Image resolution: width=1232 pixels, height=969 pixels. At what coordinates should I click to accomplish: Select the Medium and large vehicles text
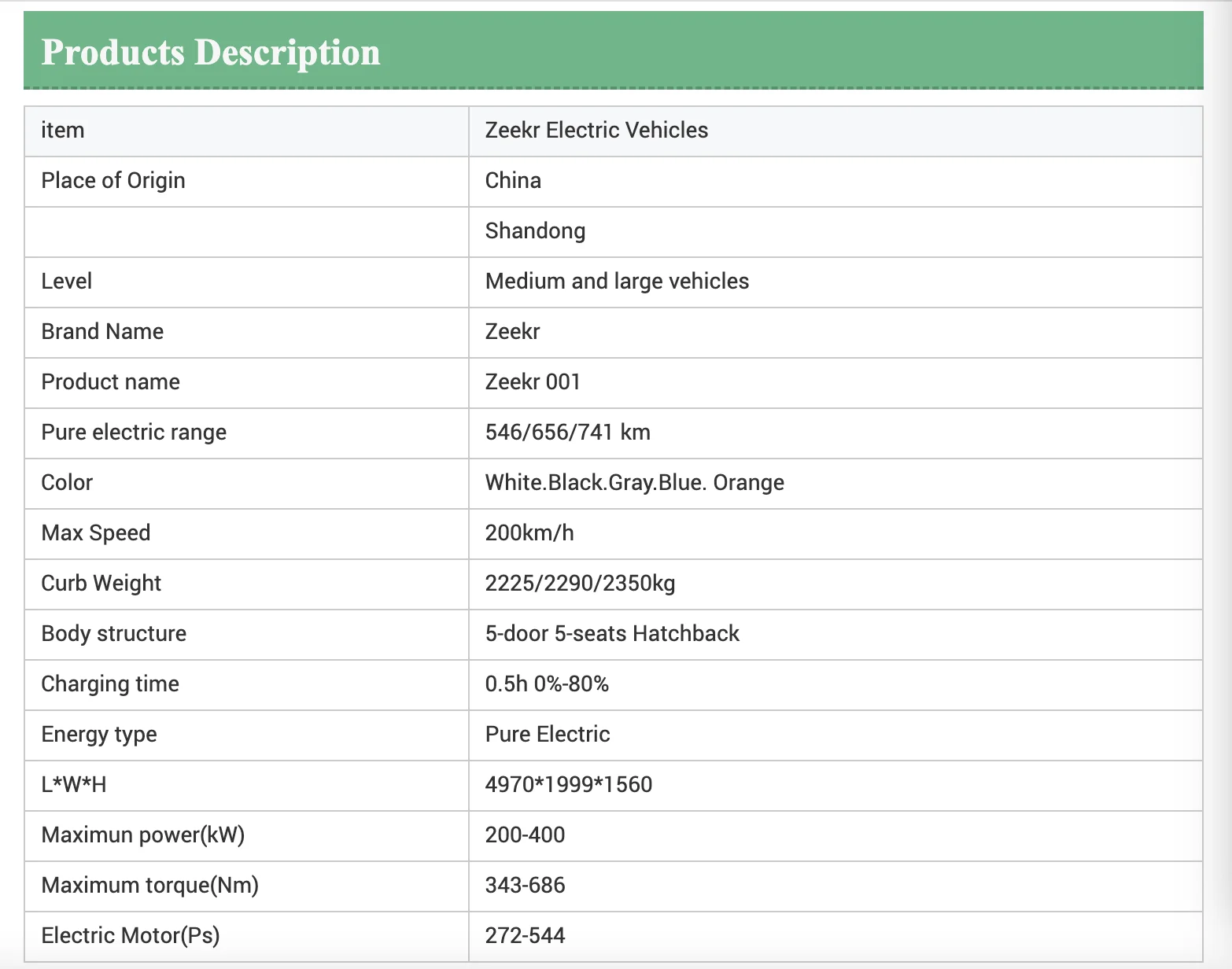[x=617, y=282]
